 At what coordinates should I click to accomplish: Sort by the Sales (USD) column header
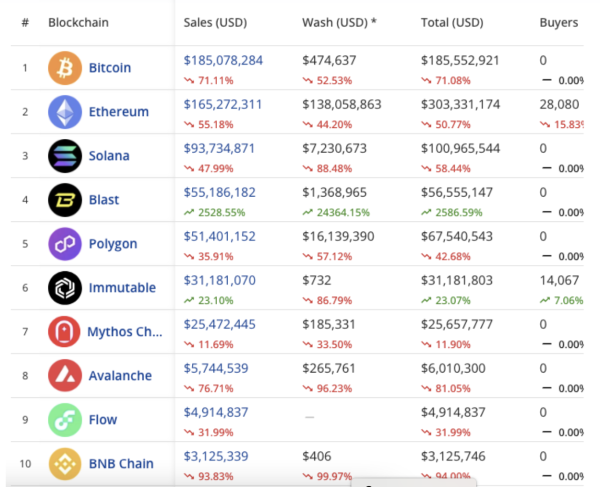[x=215, y=23]
